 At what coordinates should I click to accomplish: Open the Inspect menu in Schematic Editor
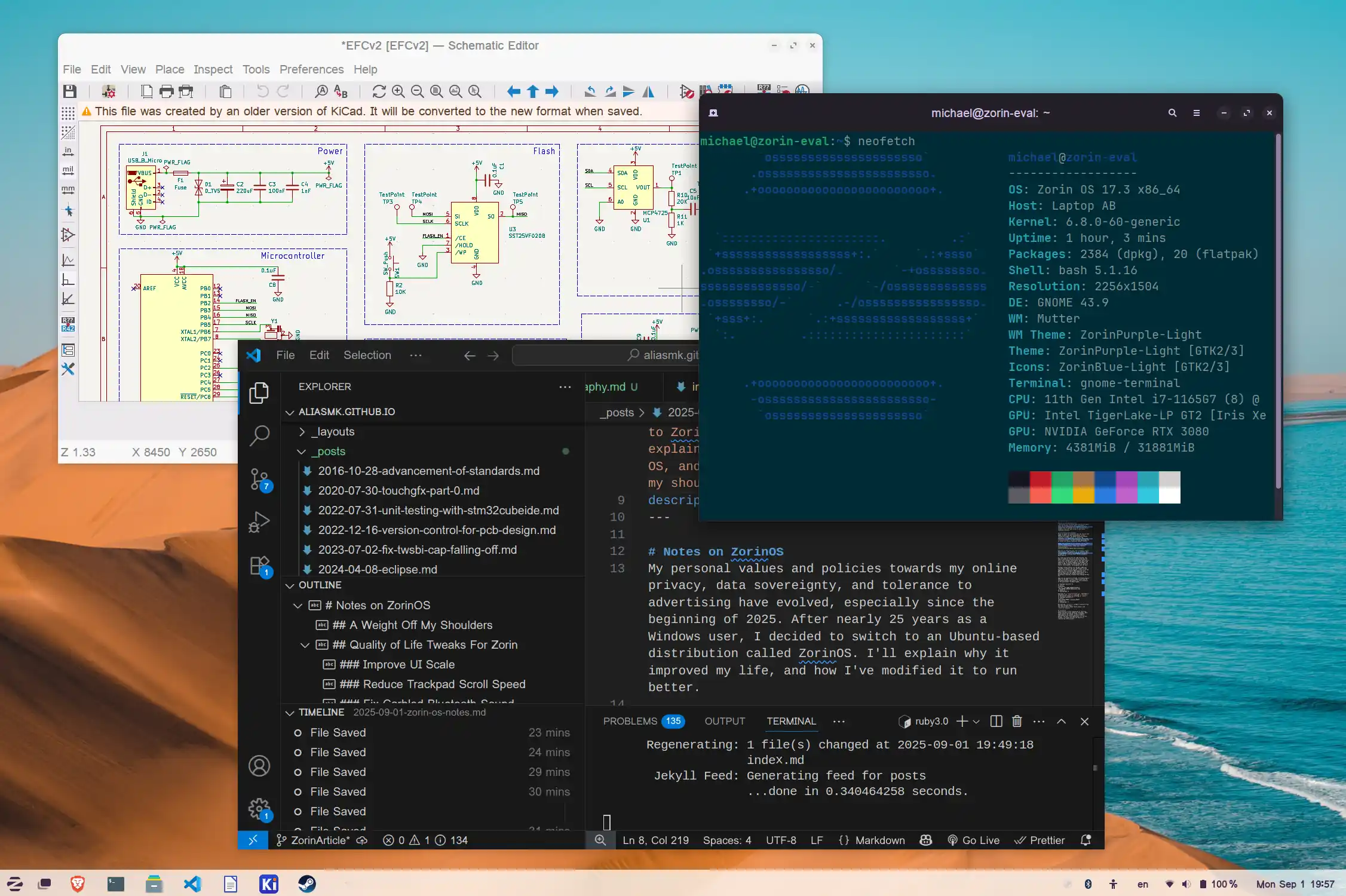(213, 69)
